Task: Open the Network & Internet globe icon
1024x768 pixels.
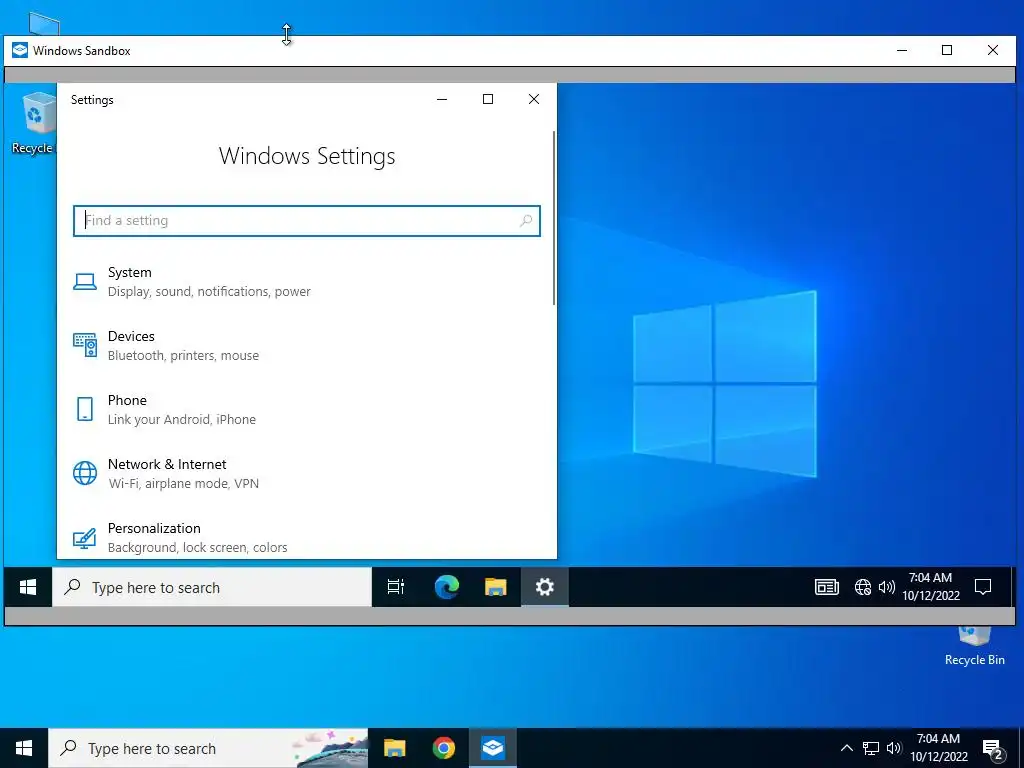Action: click(85, 473)
